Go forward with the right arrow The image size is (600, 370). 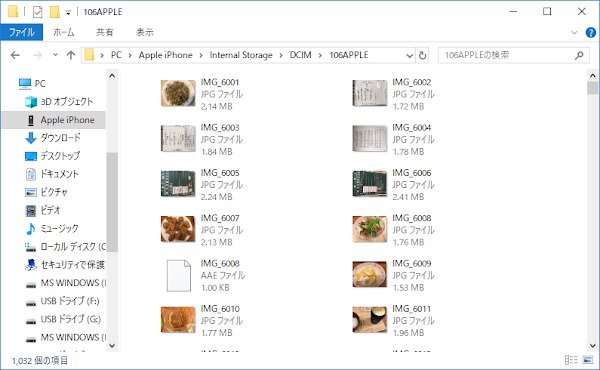coord(38,55)
